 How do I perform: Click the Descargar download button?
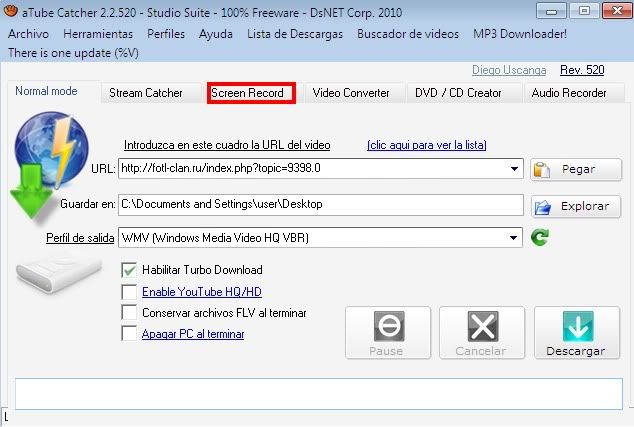click(577, 333)
